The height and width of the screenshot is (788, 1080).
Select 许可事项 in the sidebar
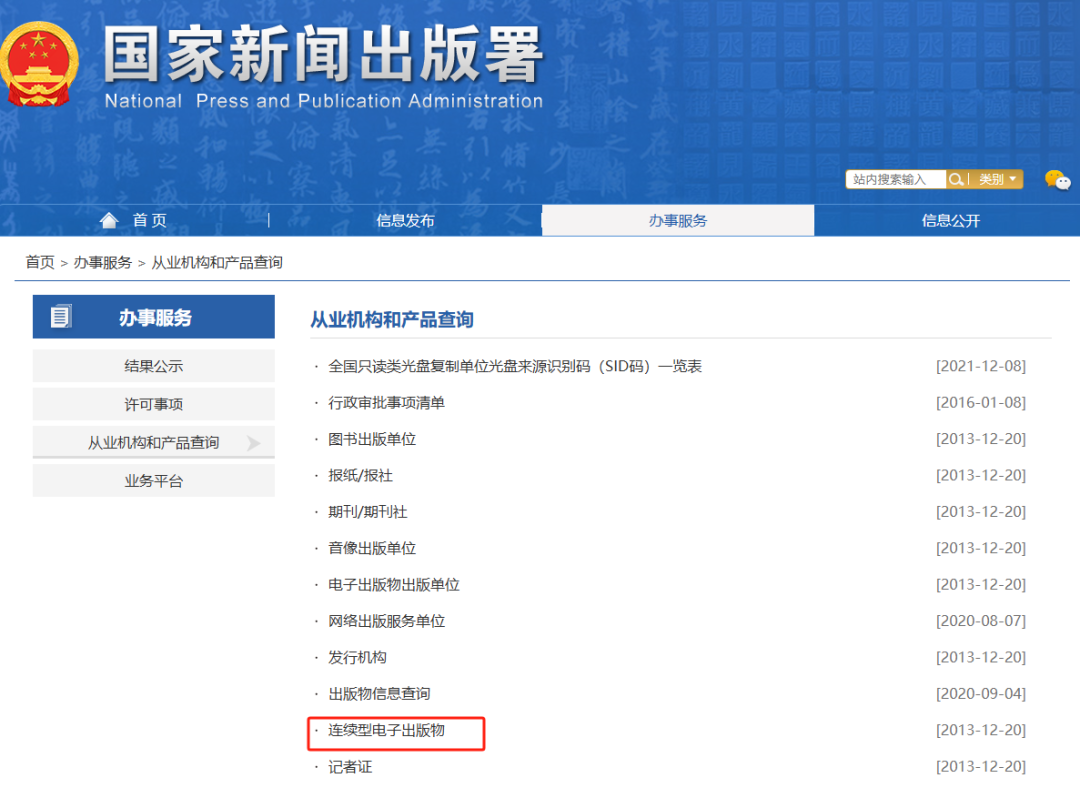point(153,404)
